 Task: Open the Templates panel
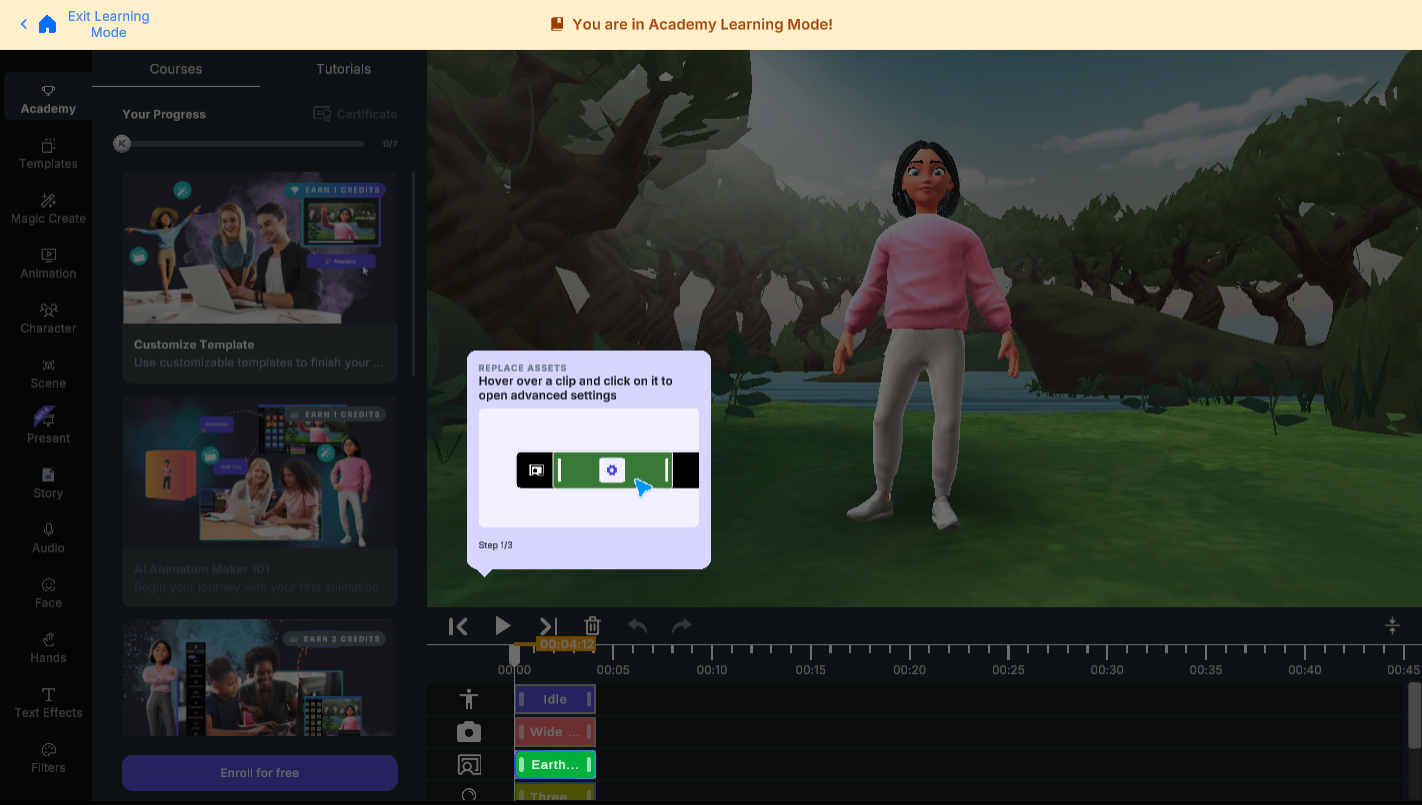click(47, 155)
